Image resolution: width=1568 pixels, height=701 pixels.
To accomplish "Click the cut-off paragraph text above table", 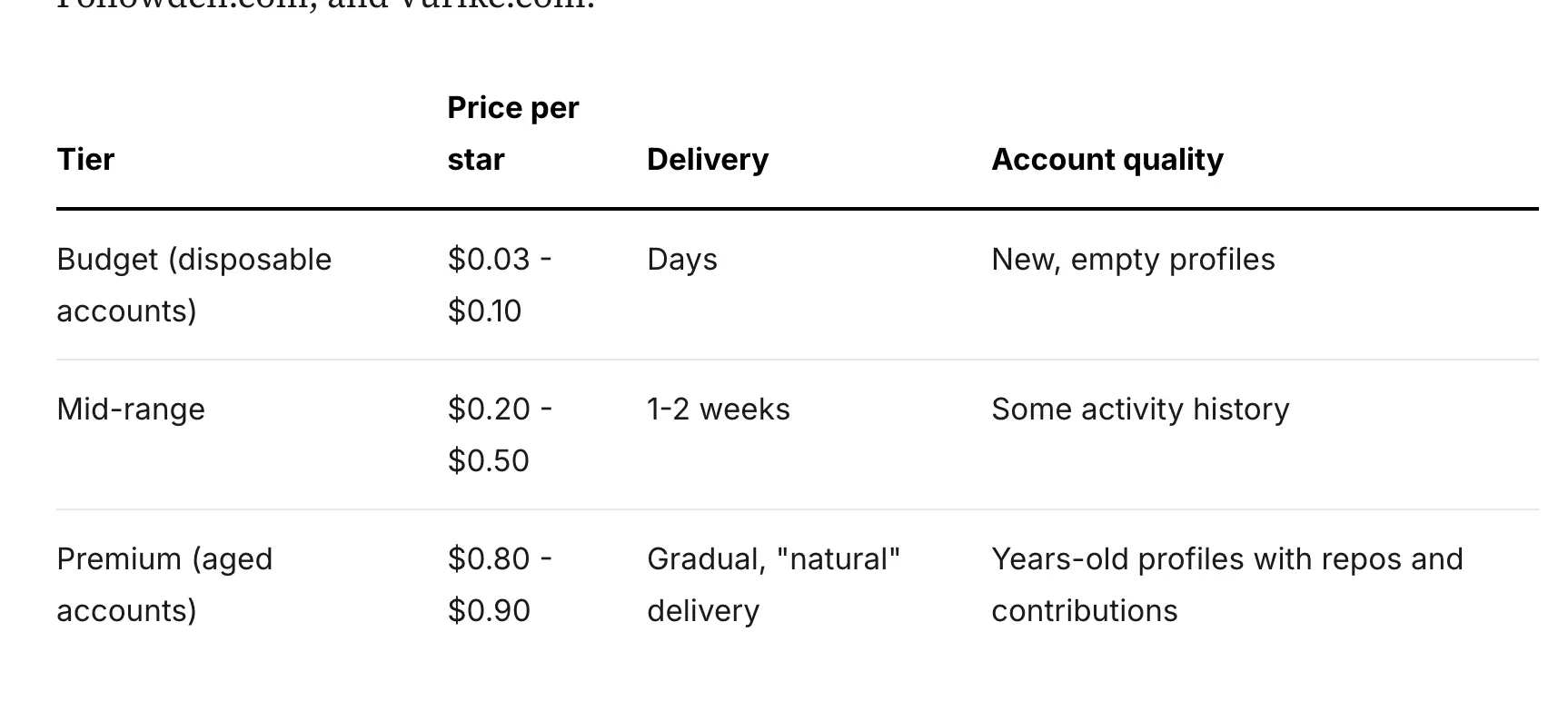I will [325, 5].
